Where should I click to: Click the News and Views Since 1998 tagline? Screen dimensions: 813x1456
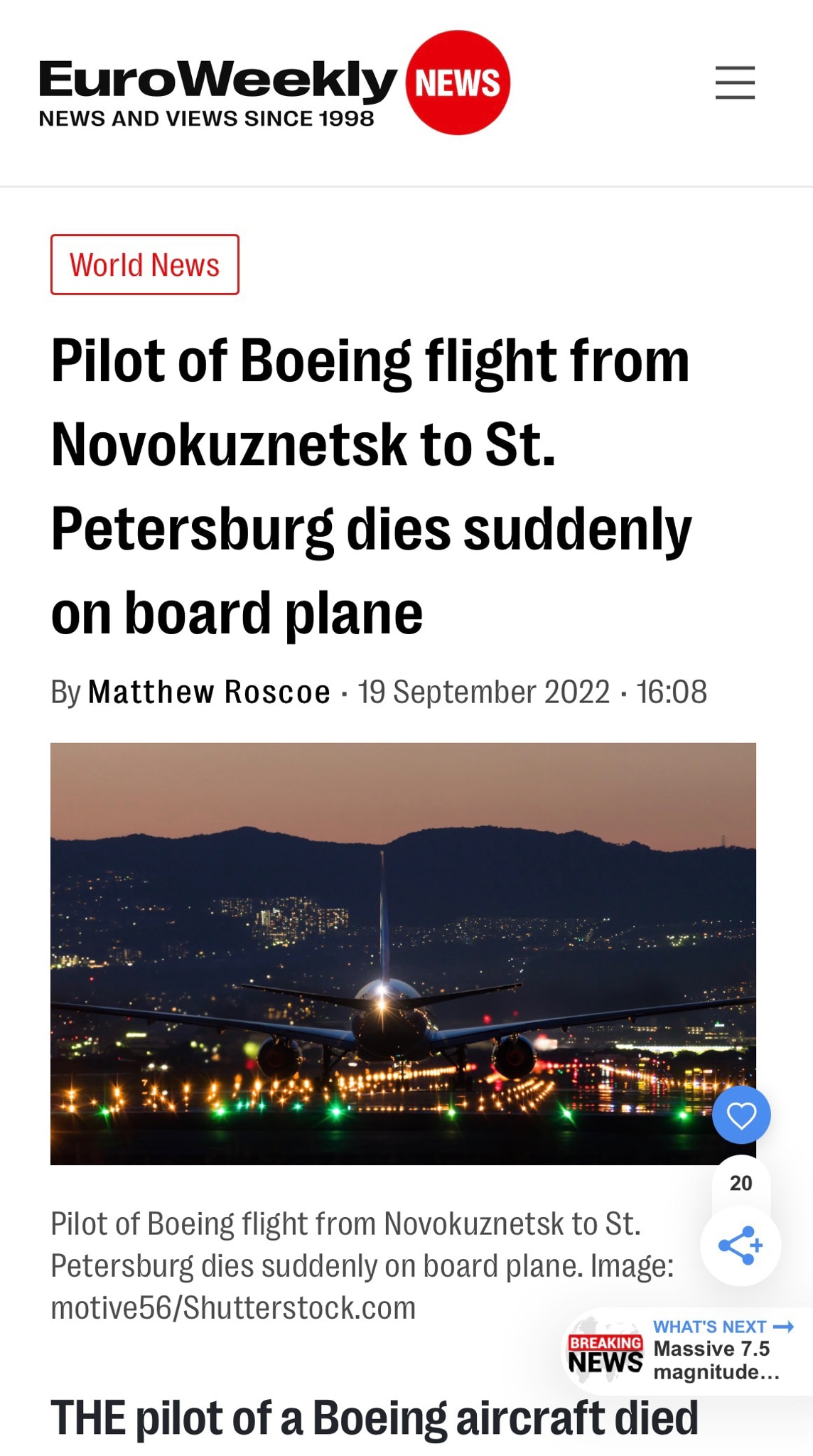(x=206, y=119)
